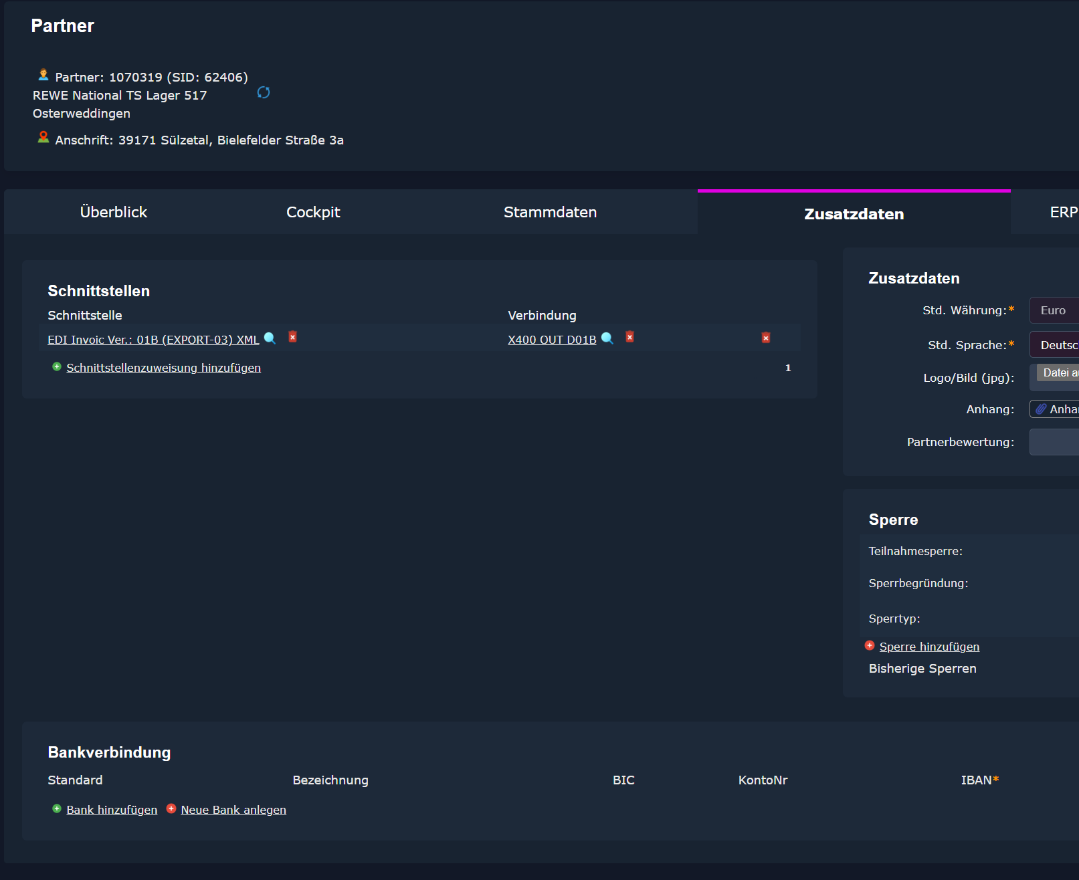Go to the Cockpit tab
This screenshot has width=1079, height=880.
(313, 212)
